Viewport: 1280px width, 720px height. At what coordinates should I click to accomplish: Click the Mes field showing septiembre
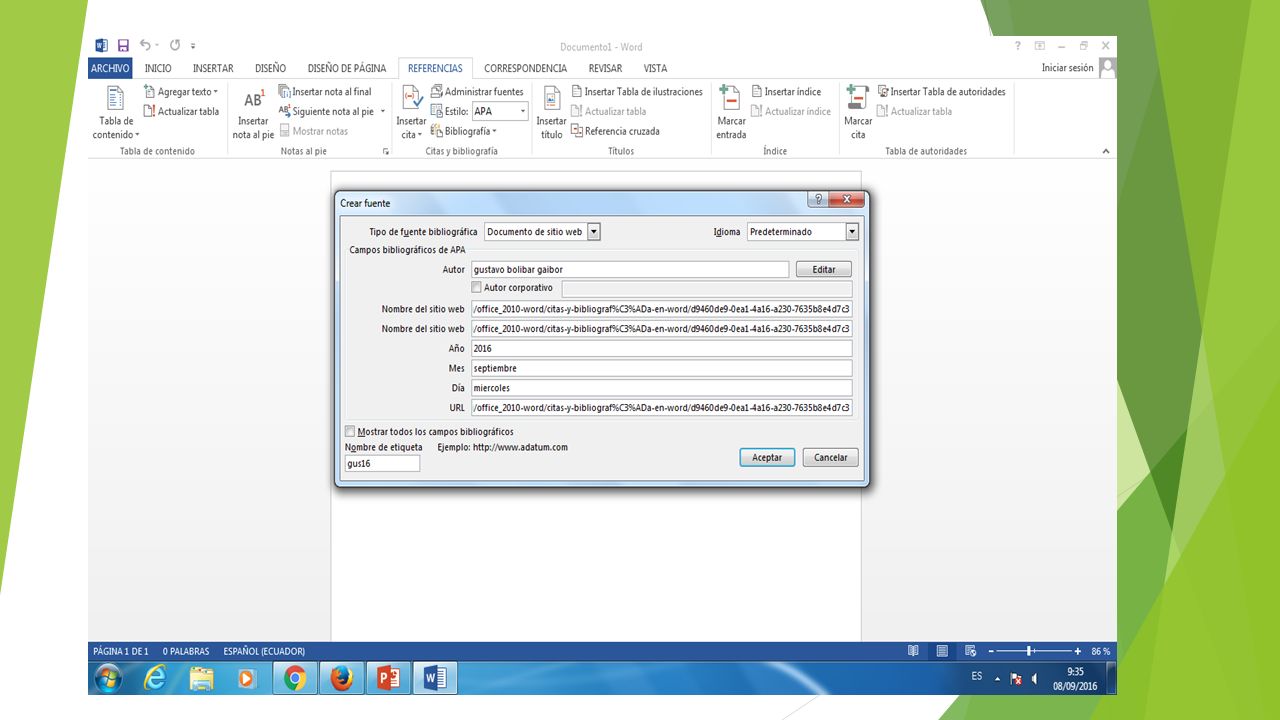point(662,368)
